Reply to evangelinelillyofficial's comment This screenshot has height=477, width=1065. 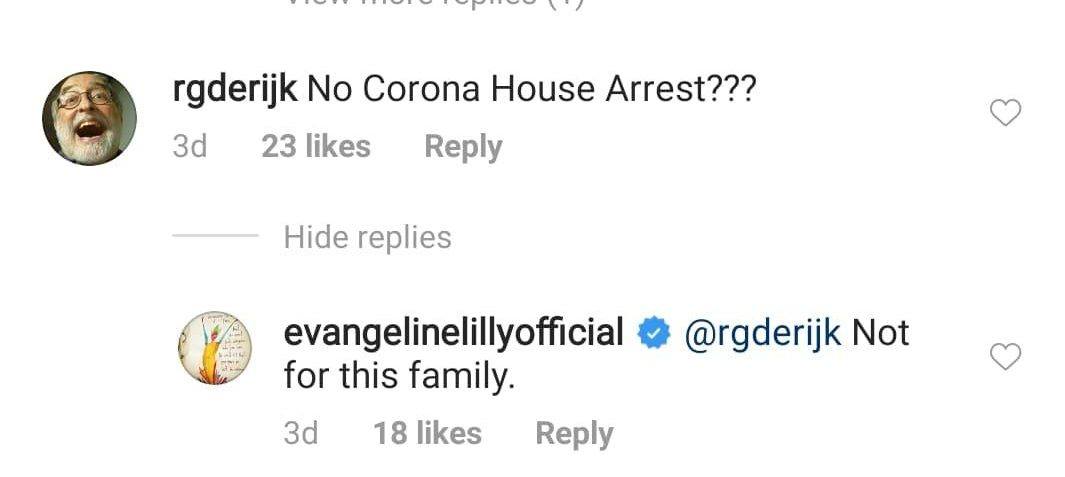574,433
